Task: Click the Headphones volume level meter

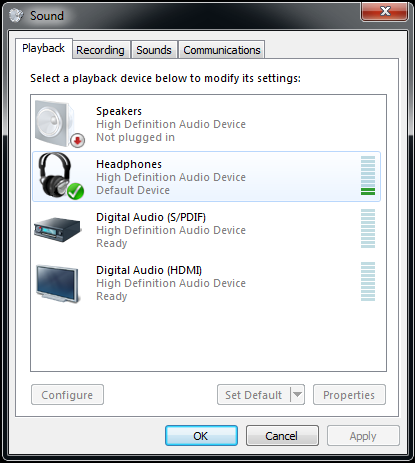Action: tap(368, 175)
